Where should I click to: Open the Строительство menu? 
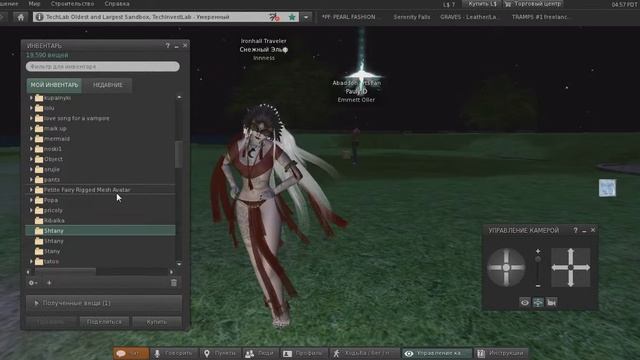pos(72,4)
